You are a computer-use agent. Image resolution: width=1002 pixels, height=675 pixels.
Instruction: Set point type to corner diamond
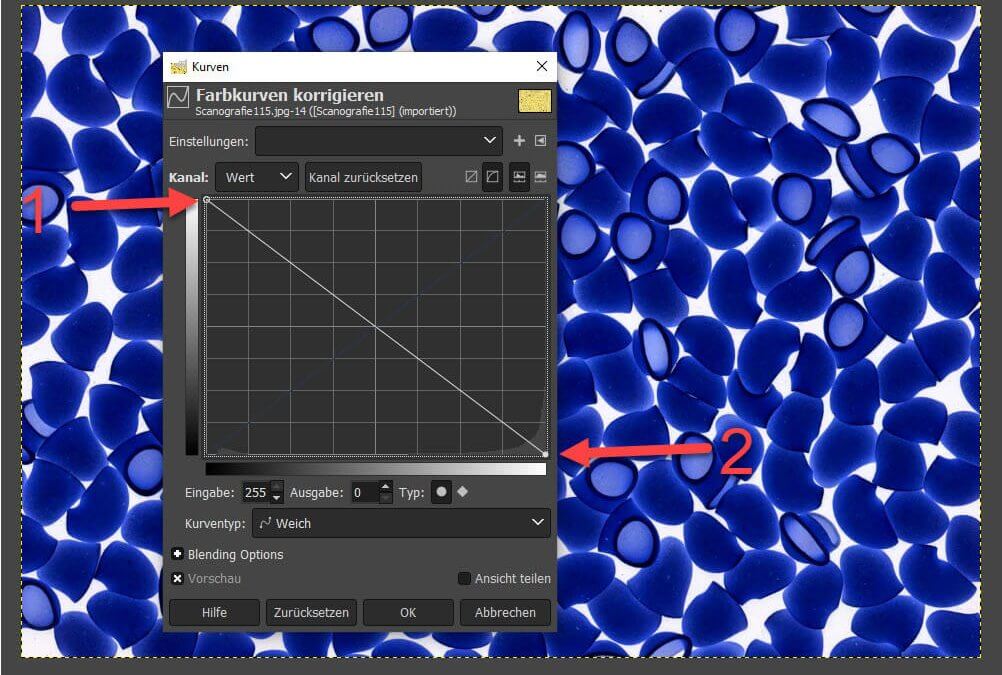click(462, 492)
